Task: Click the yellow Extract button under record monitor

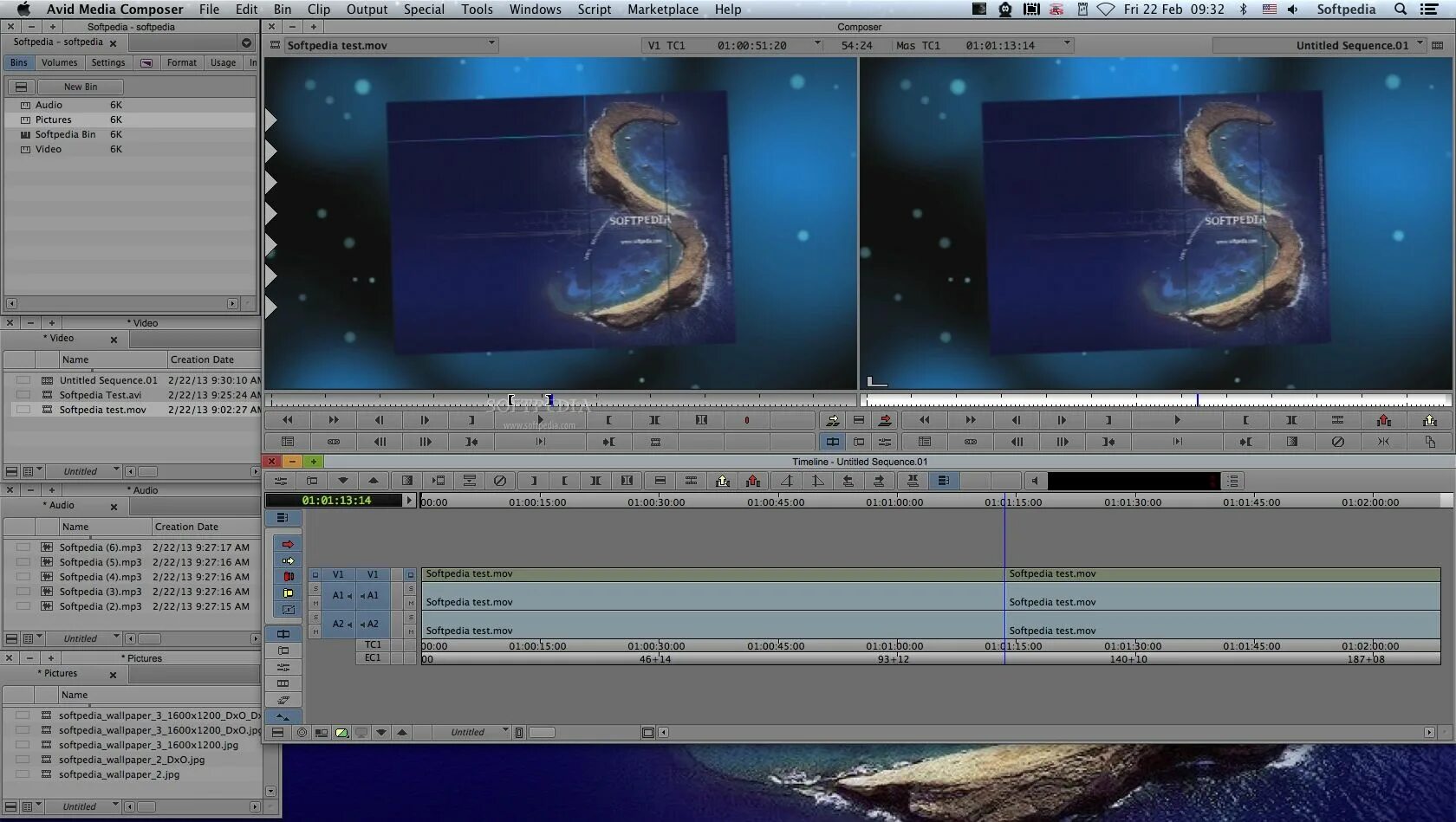Action: [1429, 420]
